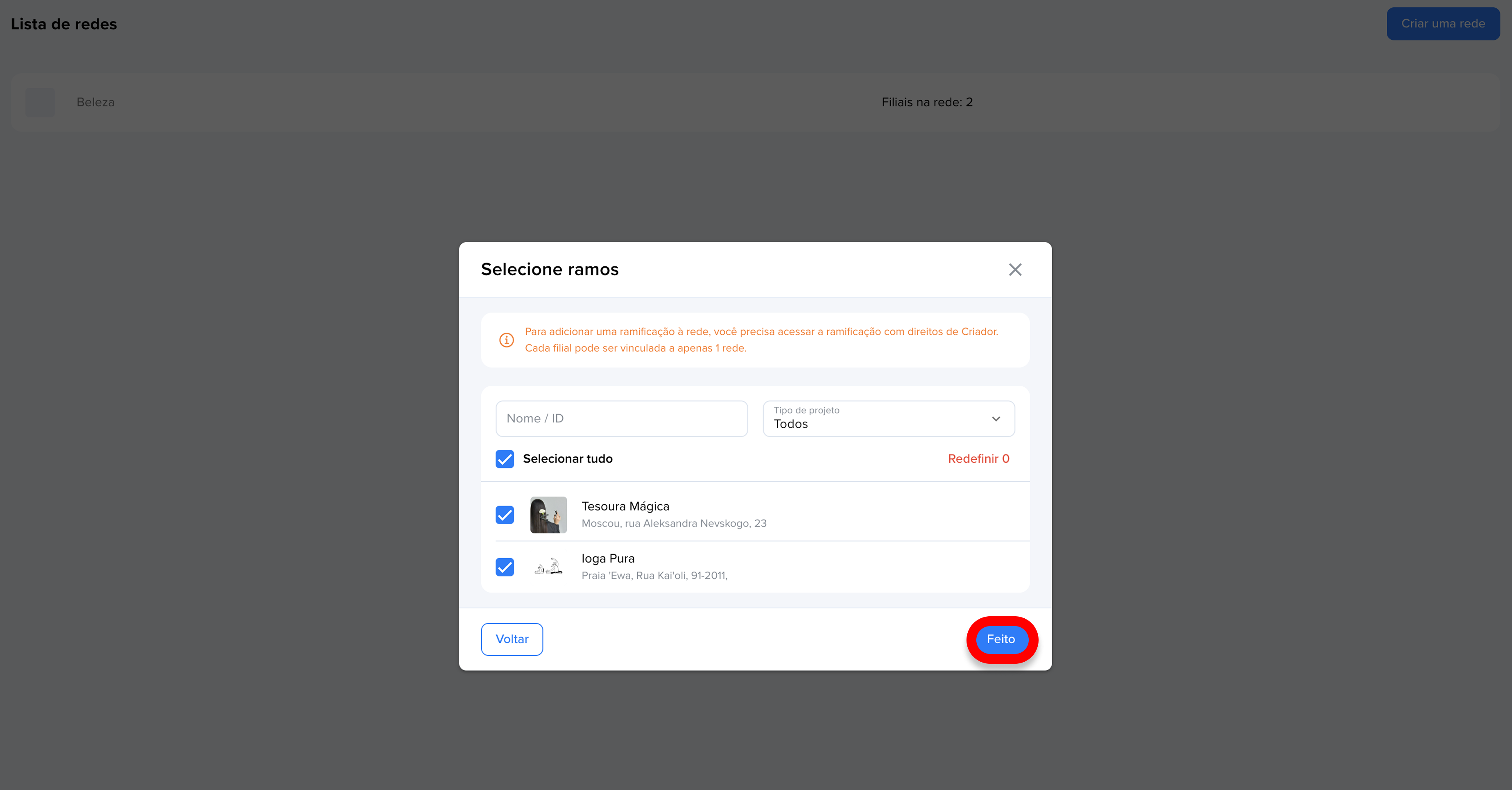Uncheck the Ioga Pura branch checkbox
The width and height of the screenshot is (1512, 790).
pyautogui.click(x=504, y=567)
